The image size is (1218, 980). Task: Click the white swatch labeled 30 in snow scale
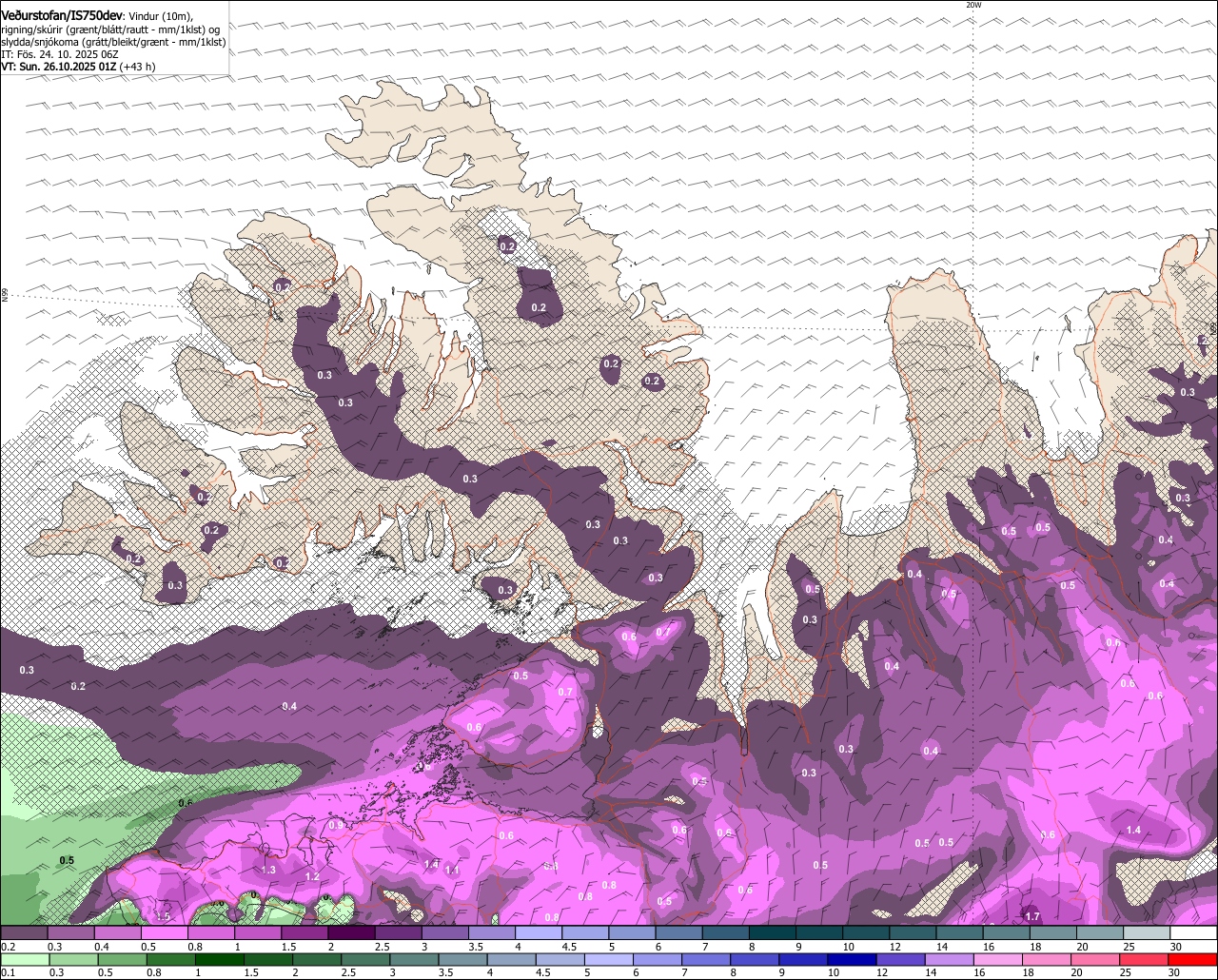click(1194, 933)
